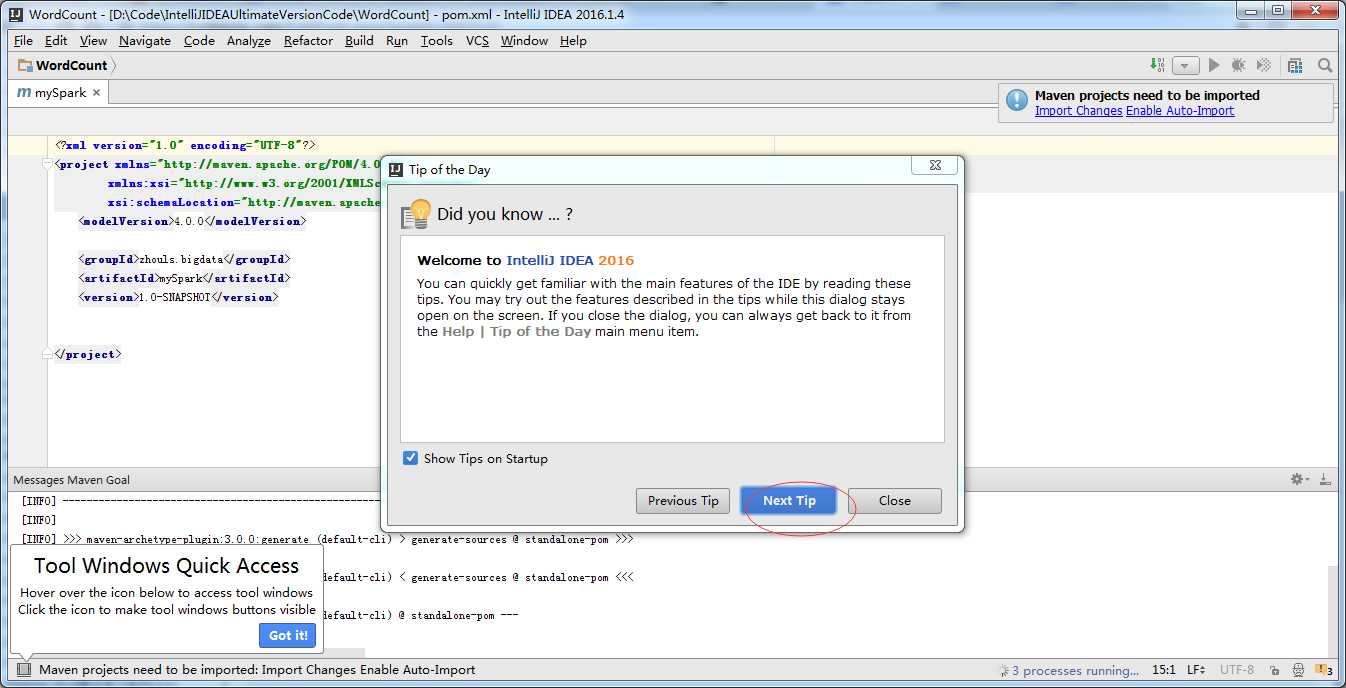Click the artifactId mySpark line in editor
The image size is (1346, 688).
185,278
